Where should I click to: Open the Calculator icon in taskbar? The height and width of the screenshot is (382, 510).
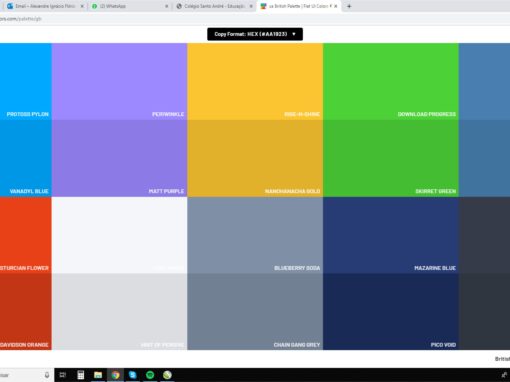click(81, 375)
